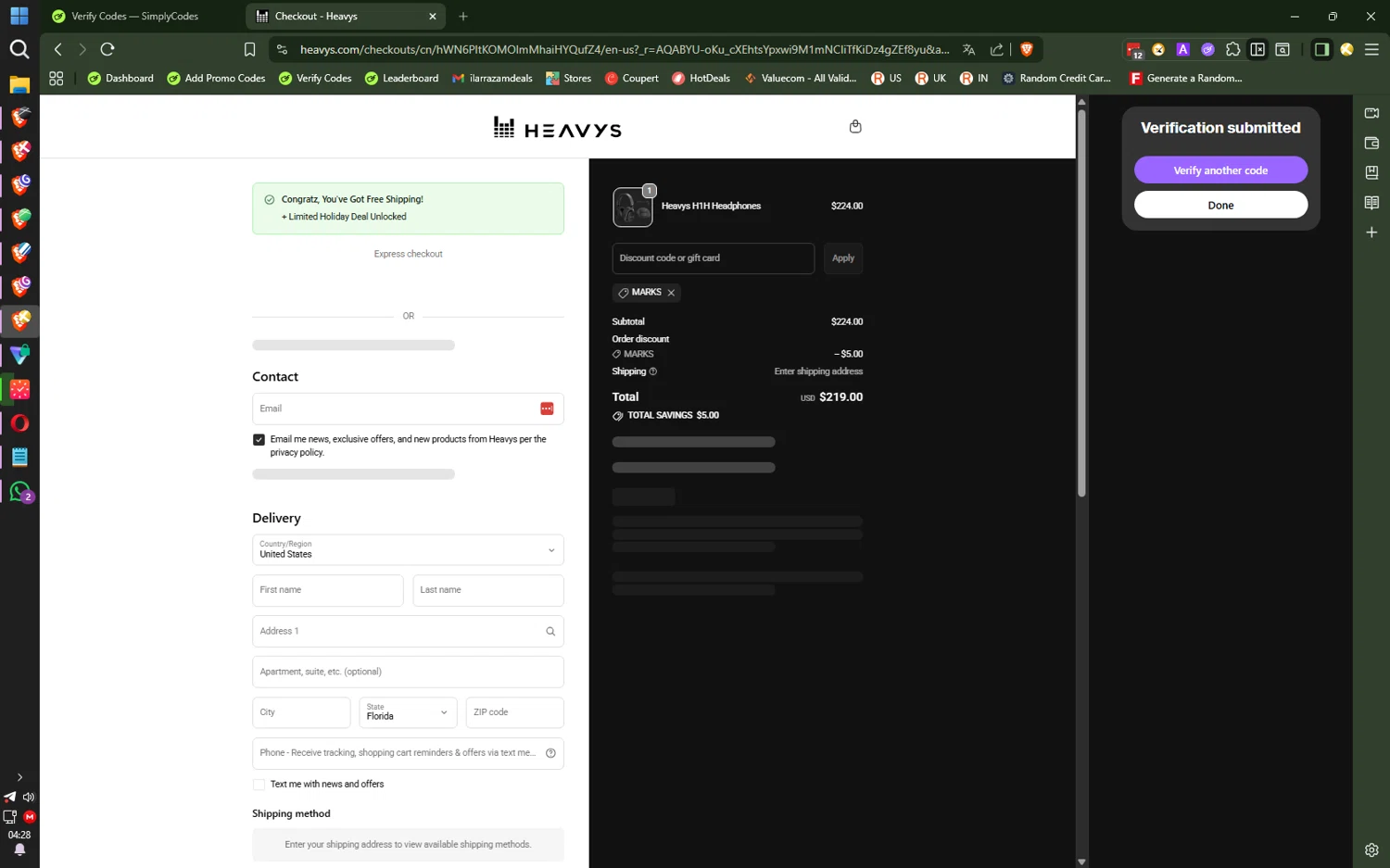Viewport: 1390px width, 868px height.
Task: Click the search icon in Address 1 field
Action: (x=550, y=632)
